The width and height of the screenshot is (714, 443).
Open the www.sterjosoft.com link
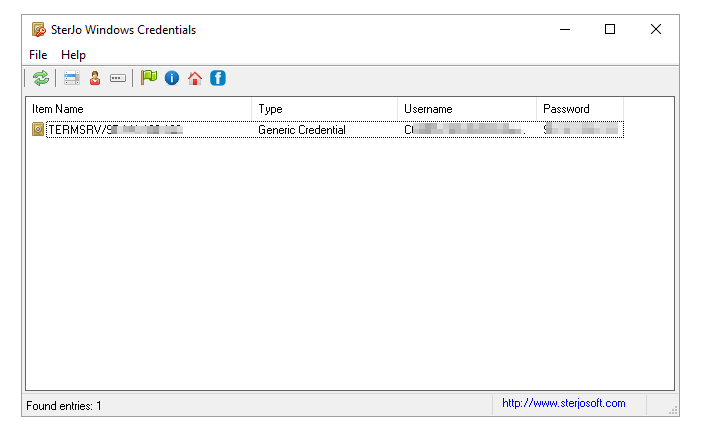point(563,403)
